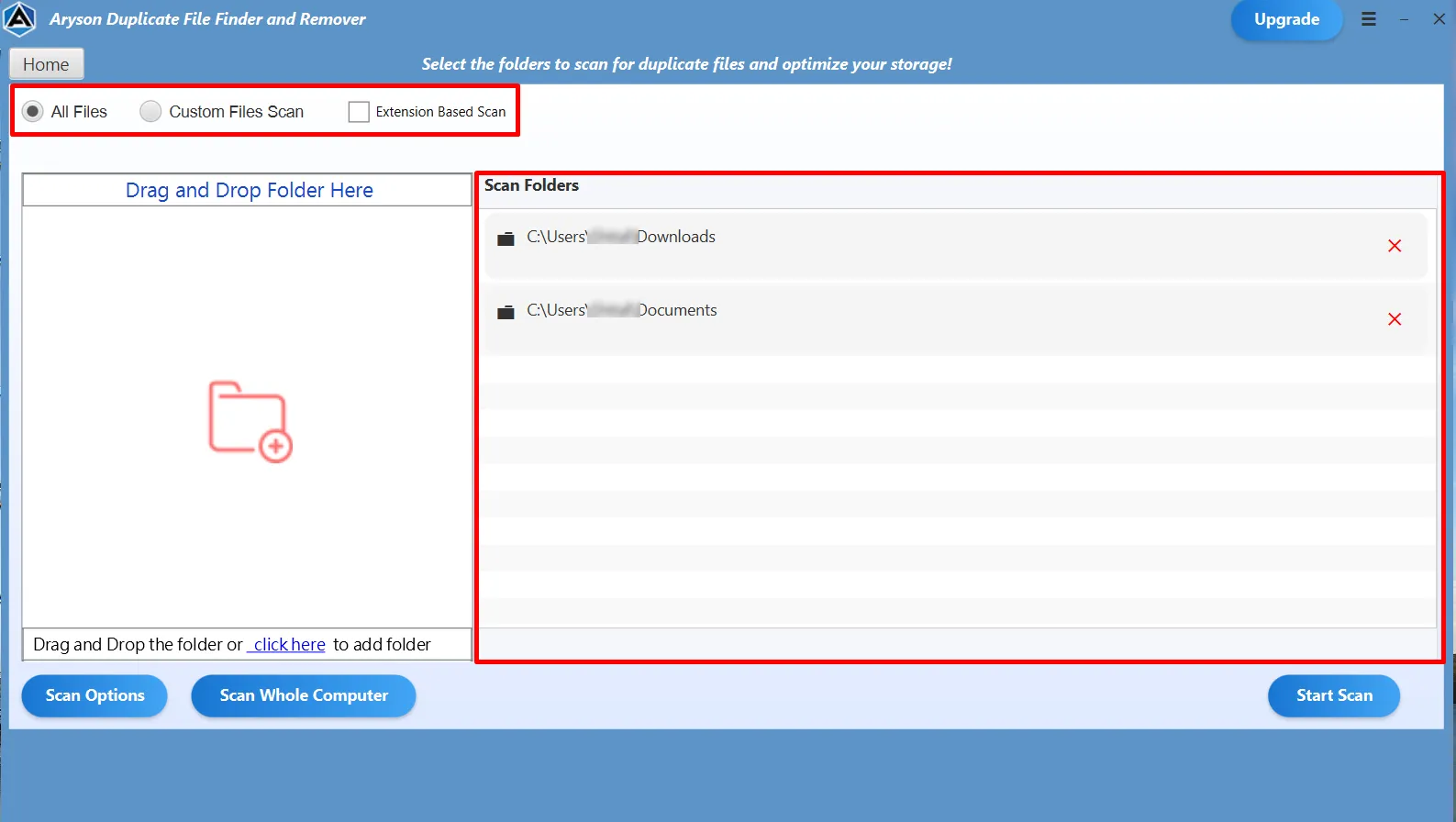This screenshot has height=822, width=1456.
Task: Click the add-folder icon in drop area
Action: (250, 422)
